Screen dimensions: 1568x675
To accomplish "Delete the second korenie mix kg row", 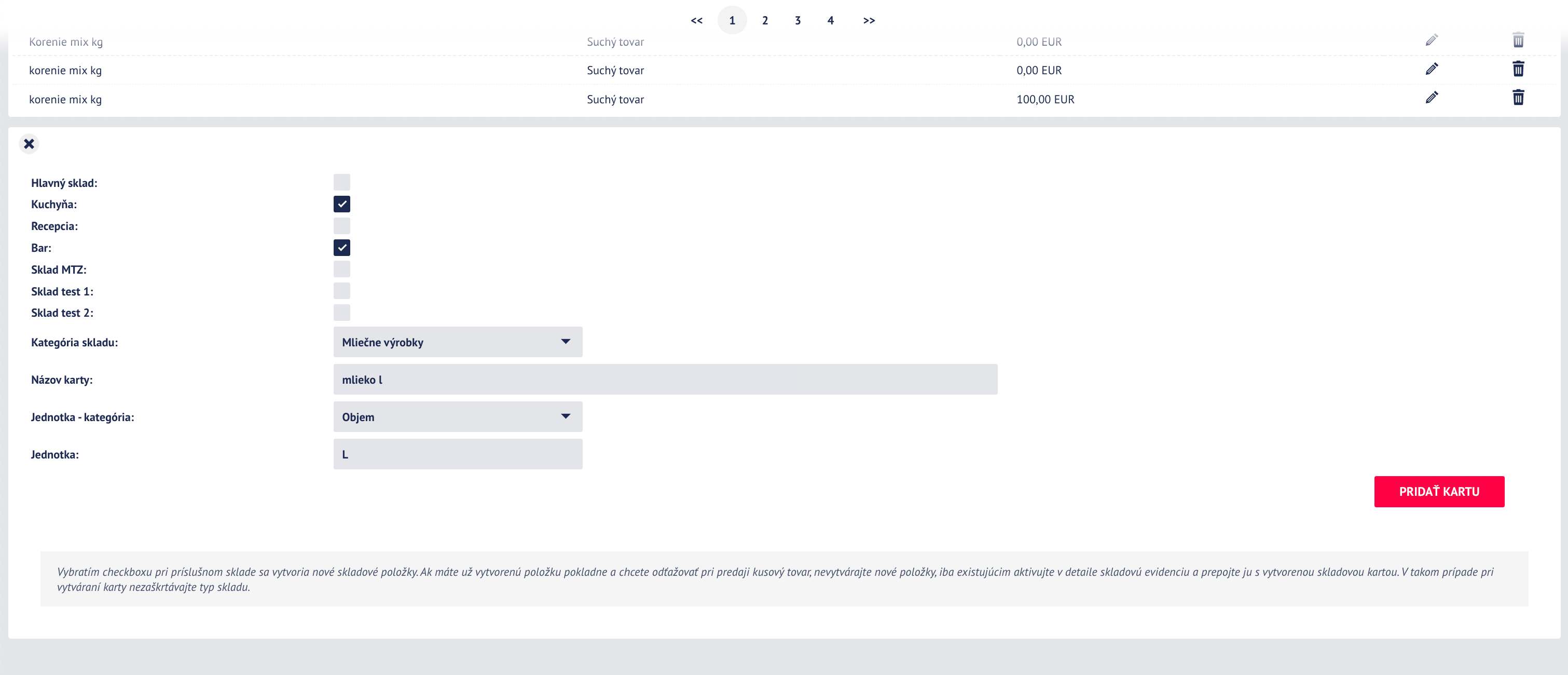I will 1518,69.
